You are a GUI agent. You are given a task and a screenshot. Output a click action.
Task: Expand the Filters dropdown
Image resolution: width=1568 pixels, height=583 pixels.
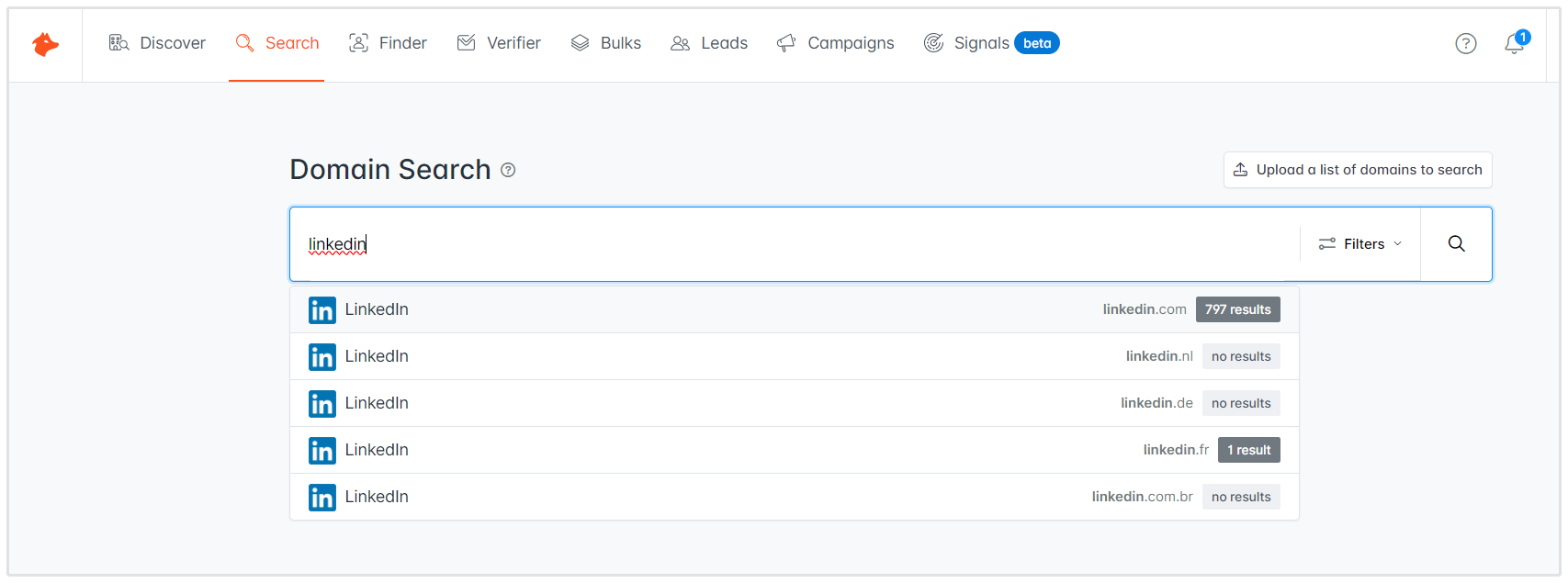point(1359,244)
